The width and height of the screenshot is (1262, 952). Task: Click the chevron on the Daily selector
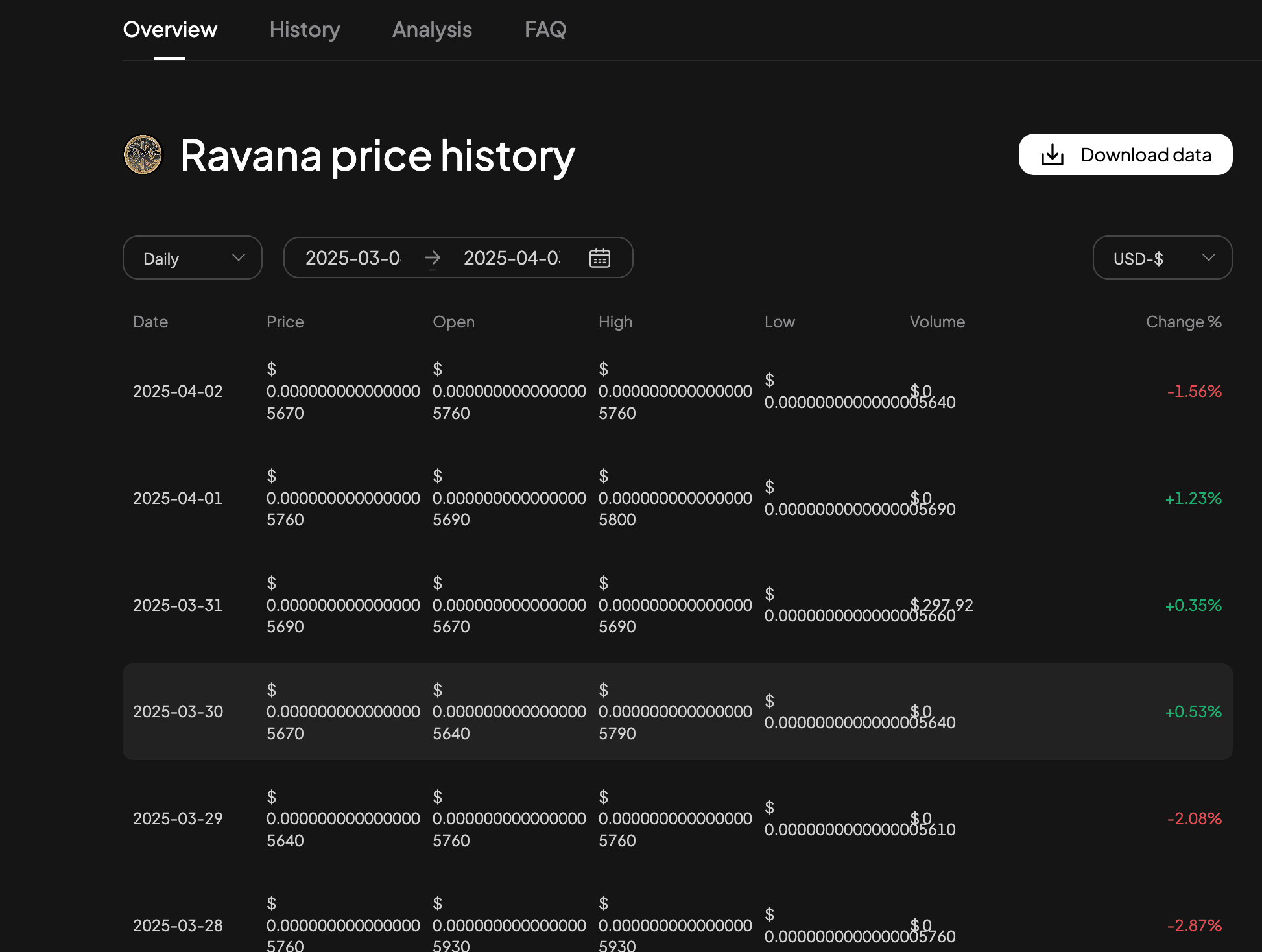[x=238, y=257]
